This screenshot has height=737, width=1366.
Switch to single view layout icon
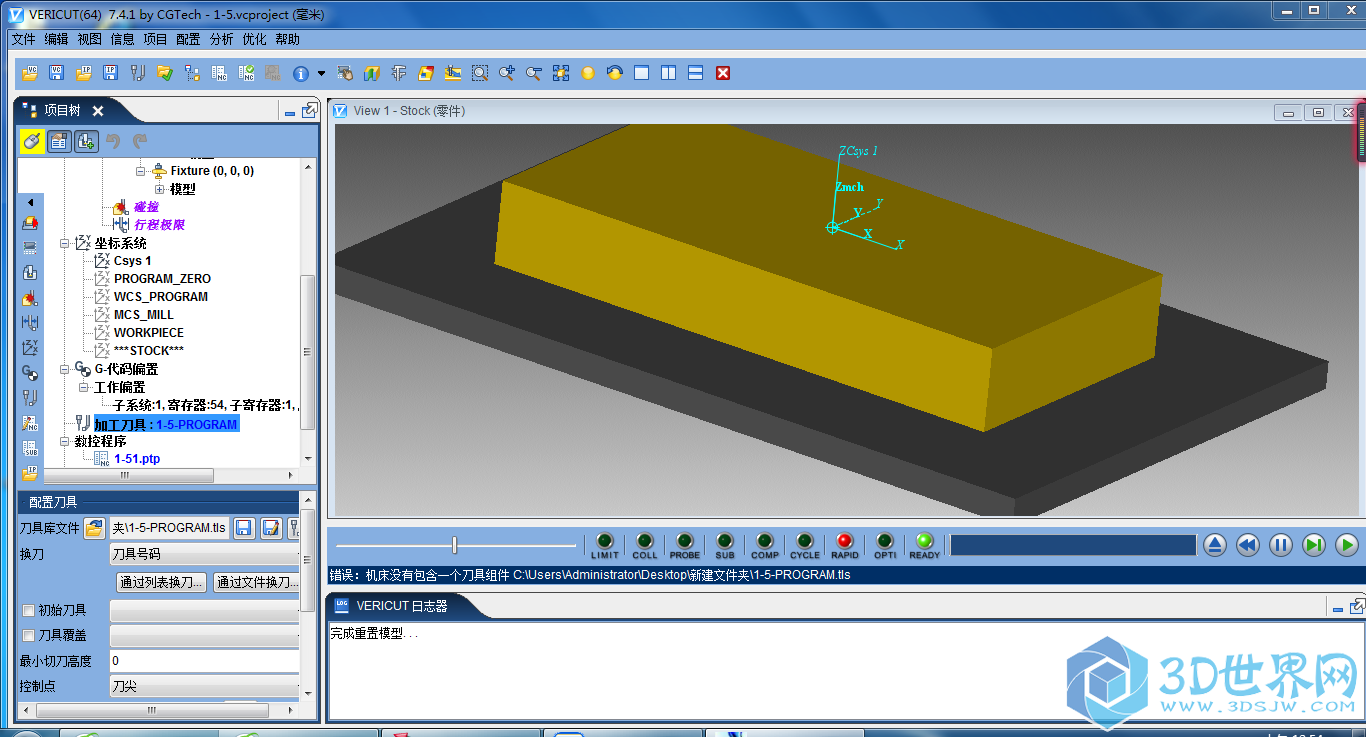coord(642,73)
